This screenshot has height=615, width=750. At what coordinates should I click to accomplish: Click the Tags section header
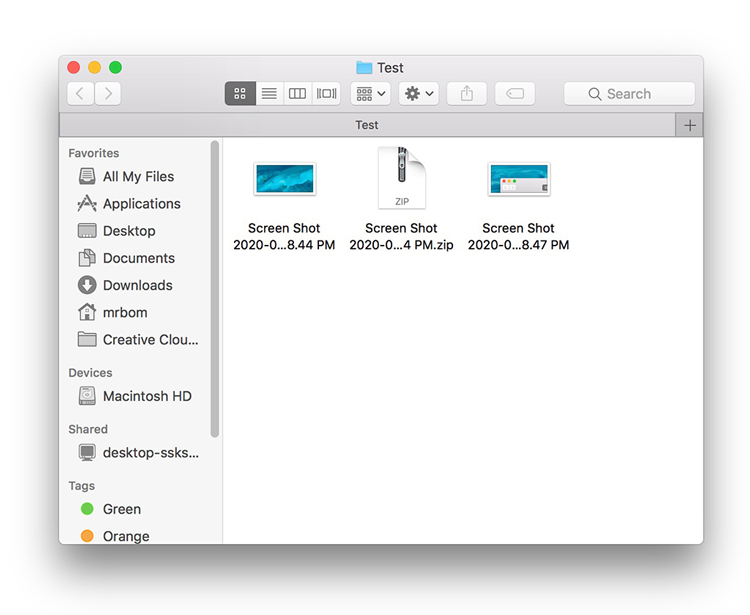tap(82, 486)
